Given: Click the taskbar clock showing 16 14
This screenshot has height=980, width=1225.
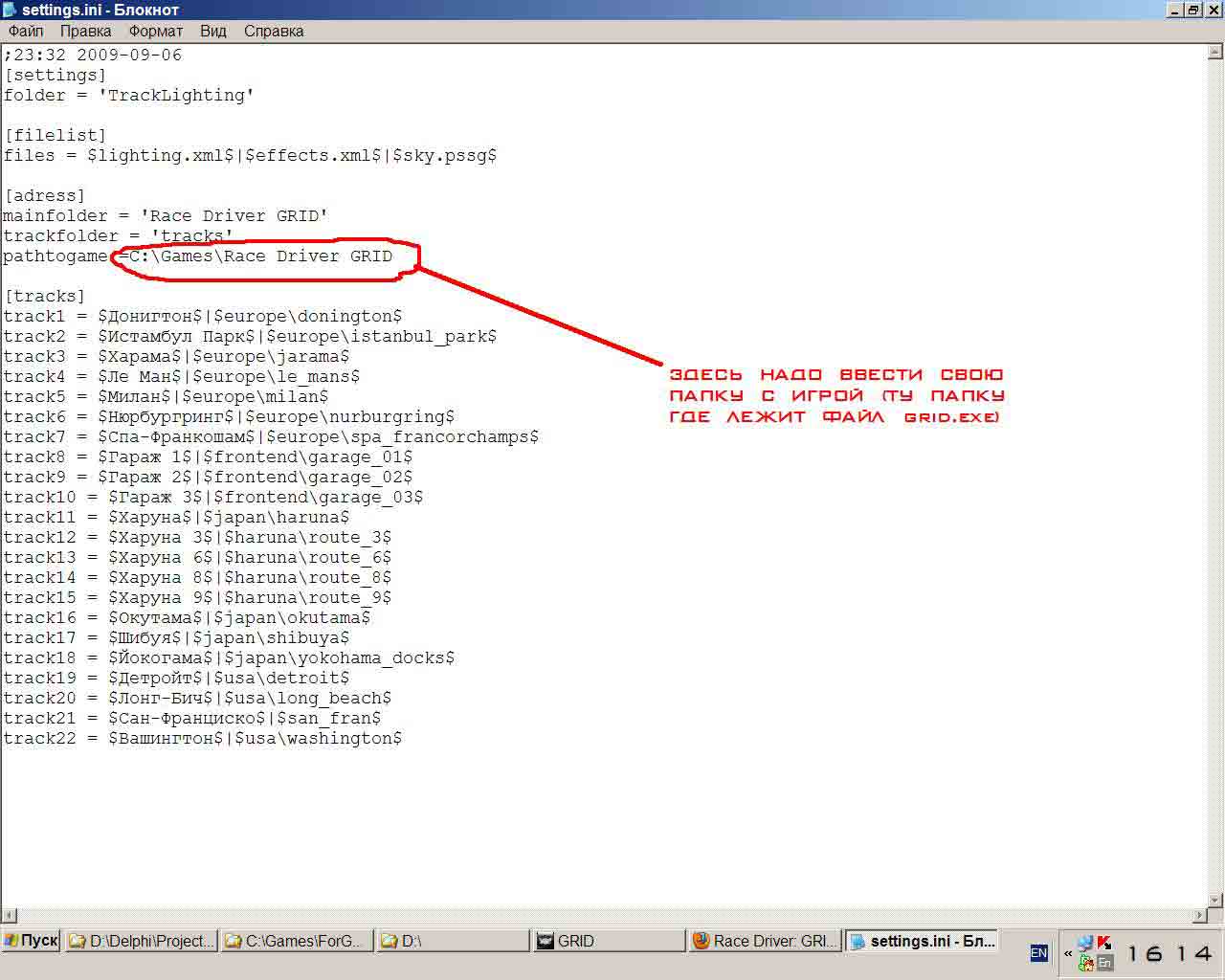Looking at the screenshot, I should point(1169,953).
